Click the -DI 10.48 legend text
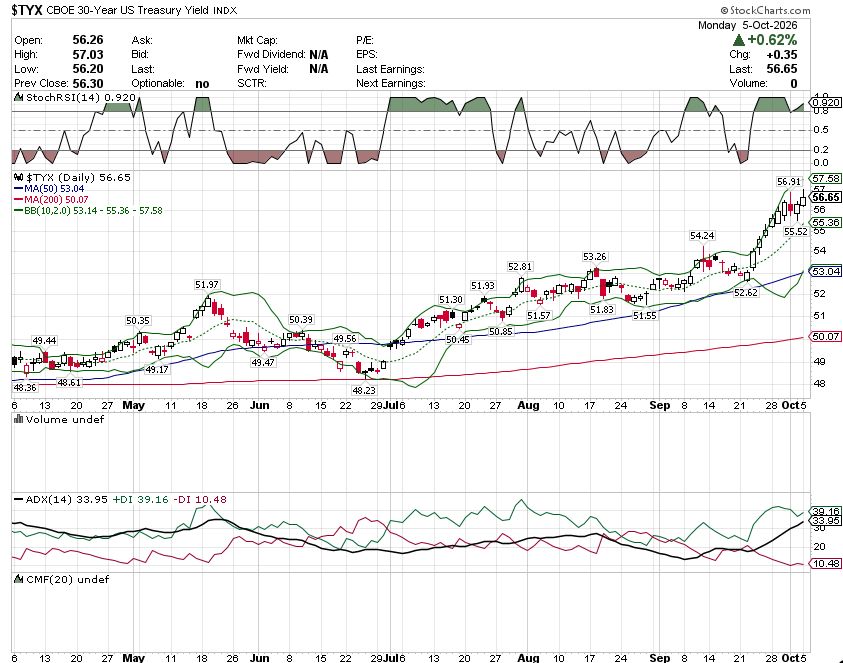 click(200, 500)
